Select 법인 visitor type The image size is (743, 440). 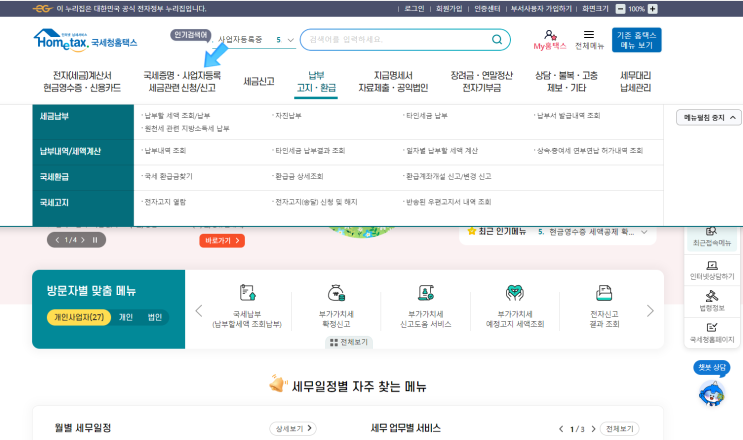click(155, 317)
